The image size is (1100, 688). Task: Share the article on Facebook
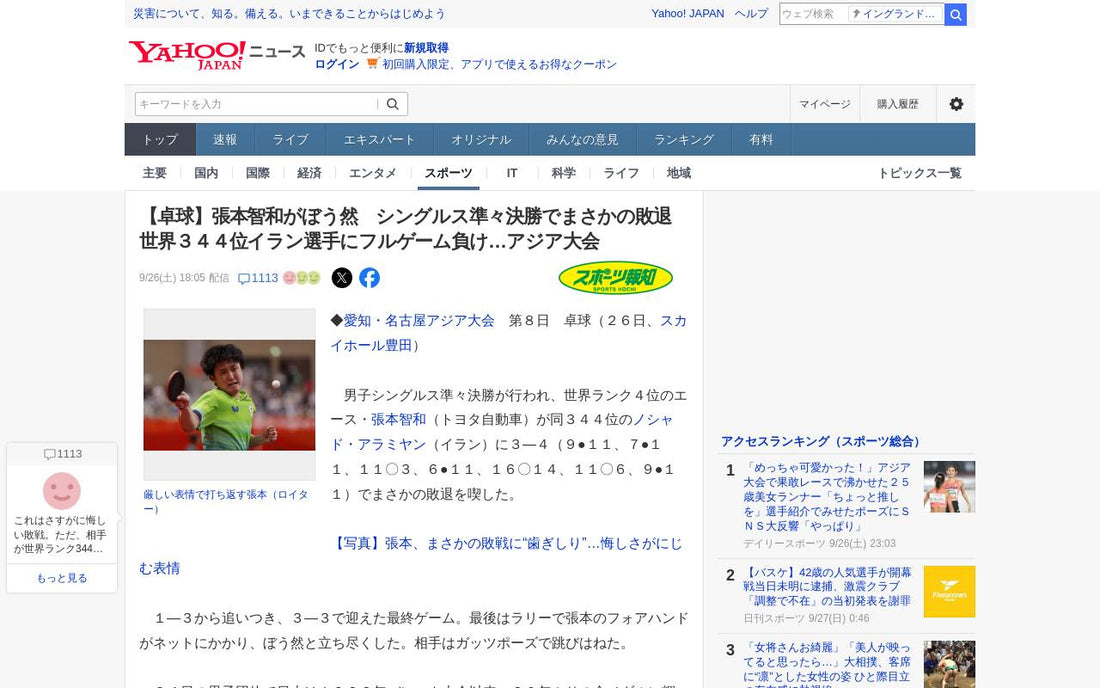pos(370,278)
